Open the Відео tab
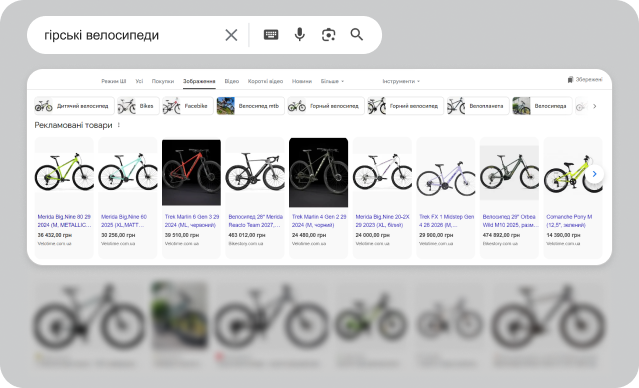 pos(231,81)
